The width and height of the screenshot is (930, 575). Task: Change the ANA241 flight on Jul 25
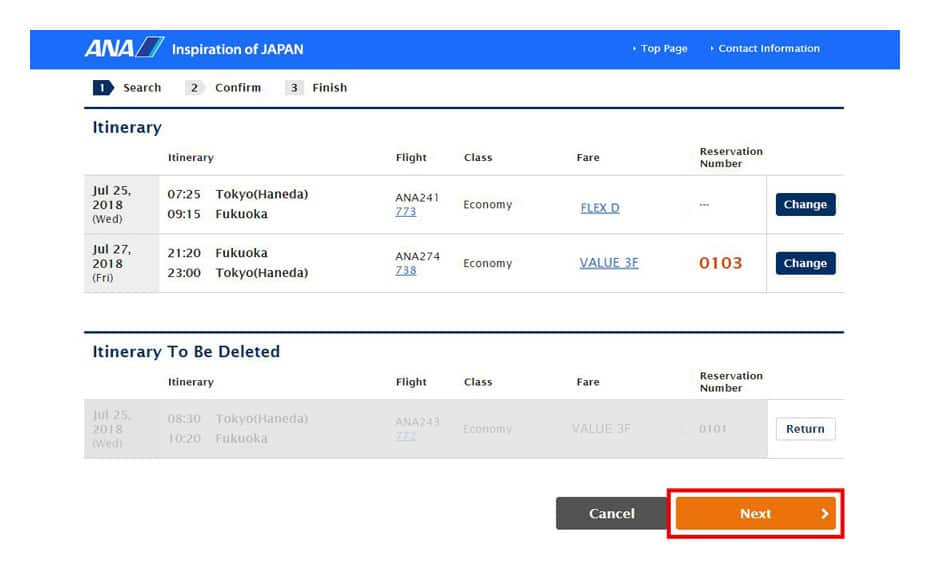pos(805,204)
